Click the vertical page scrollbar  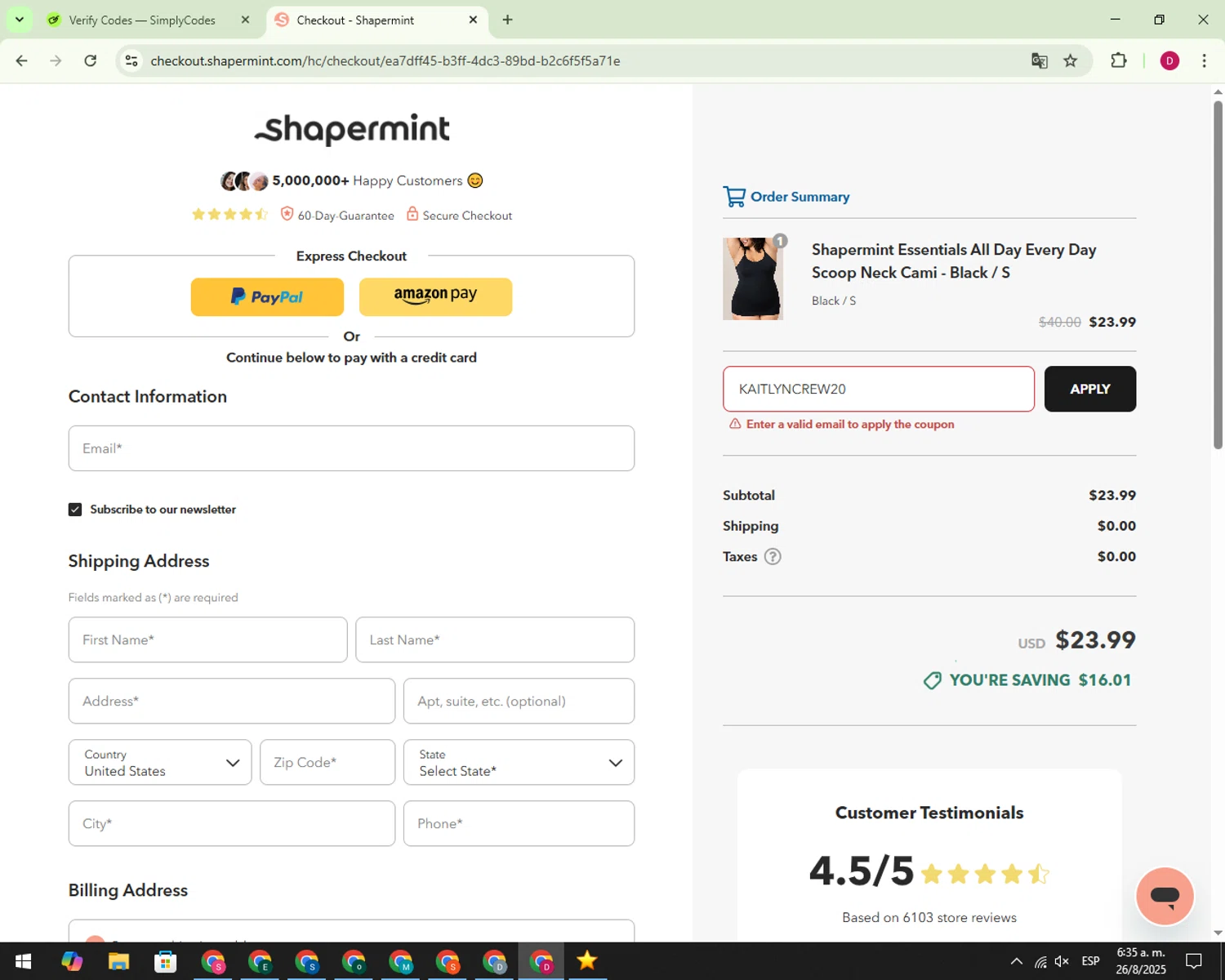1218,274
